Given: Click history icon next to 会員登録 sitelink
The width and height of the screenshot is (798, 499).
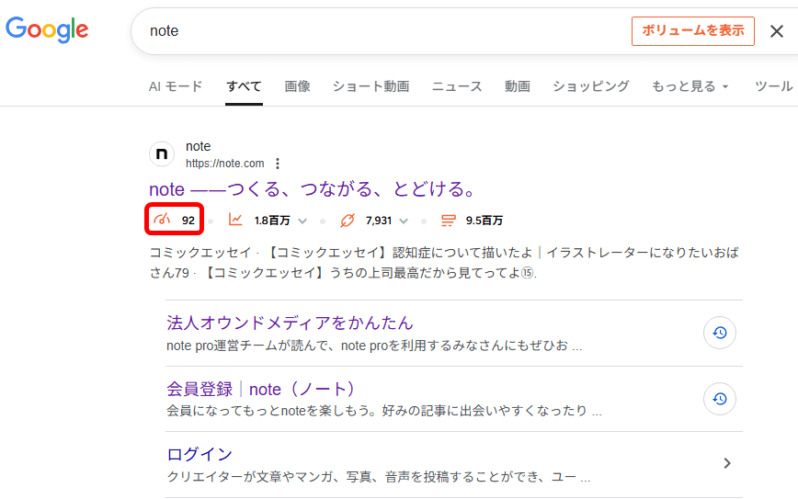Looking at the screenshot, I should (719, 399).
